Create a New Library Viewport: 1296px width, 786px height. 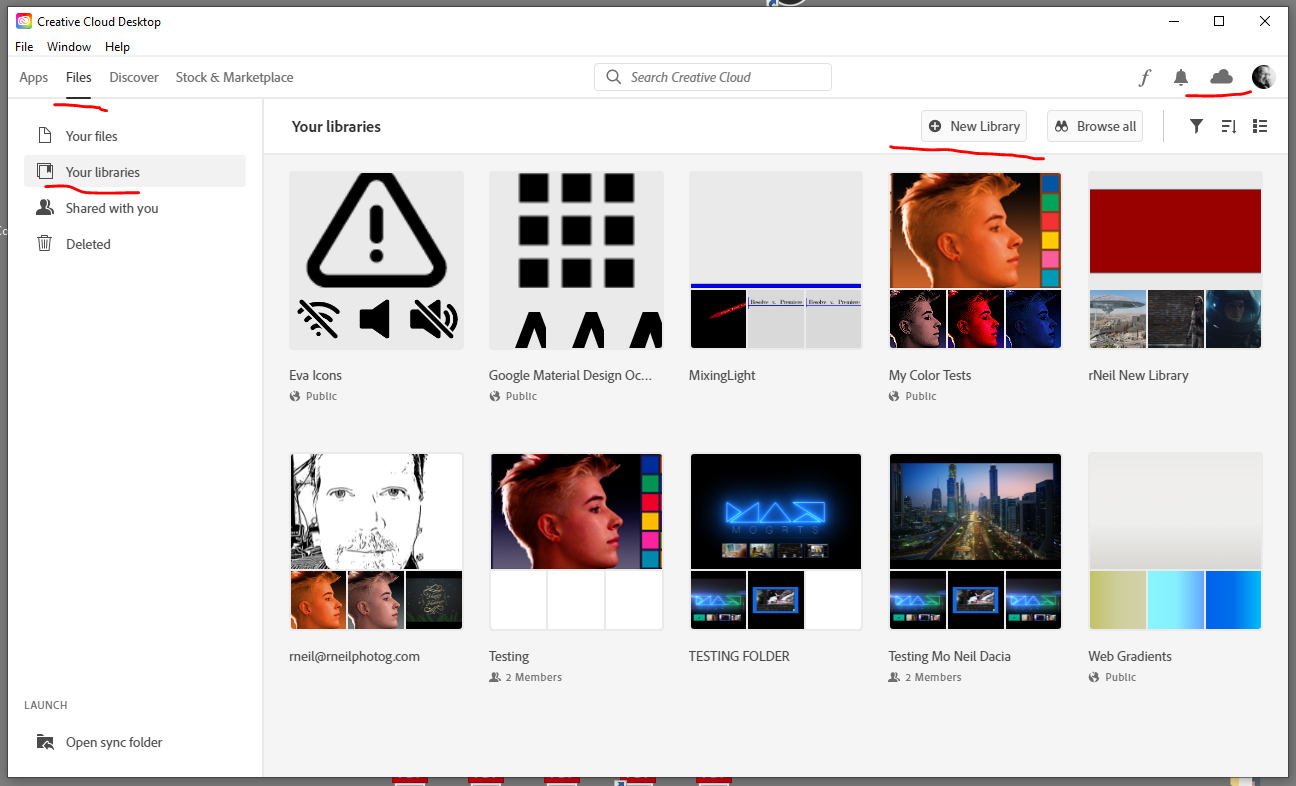tap(973, 126)
